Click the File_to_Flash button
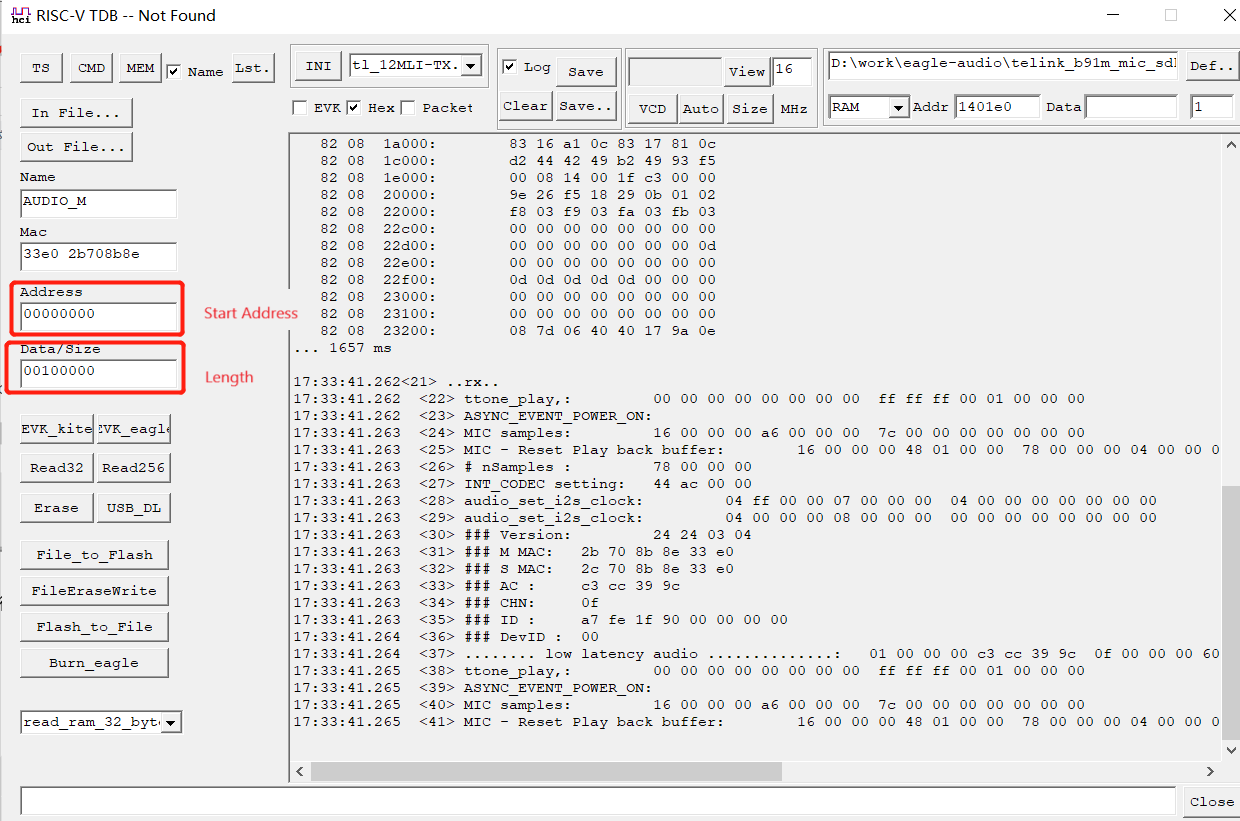The height and width of the screenshot is (821, 1240). pyautogui.click(x=94, y=554)
